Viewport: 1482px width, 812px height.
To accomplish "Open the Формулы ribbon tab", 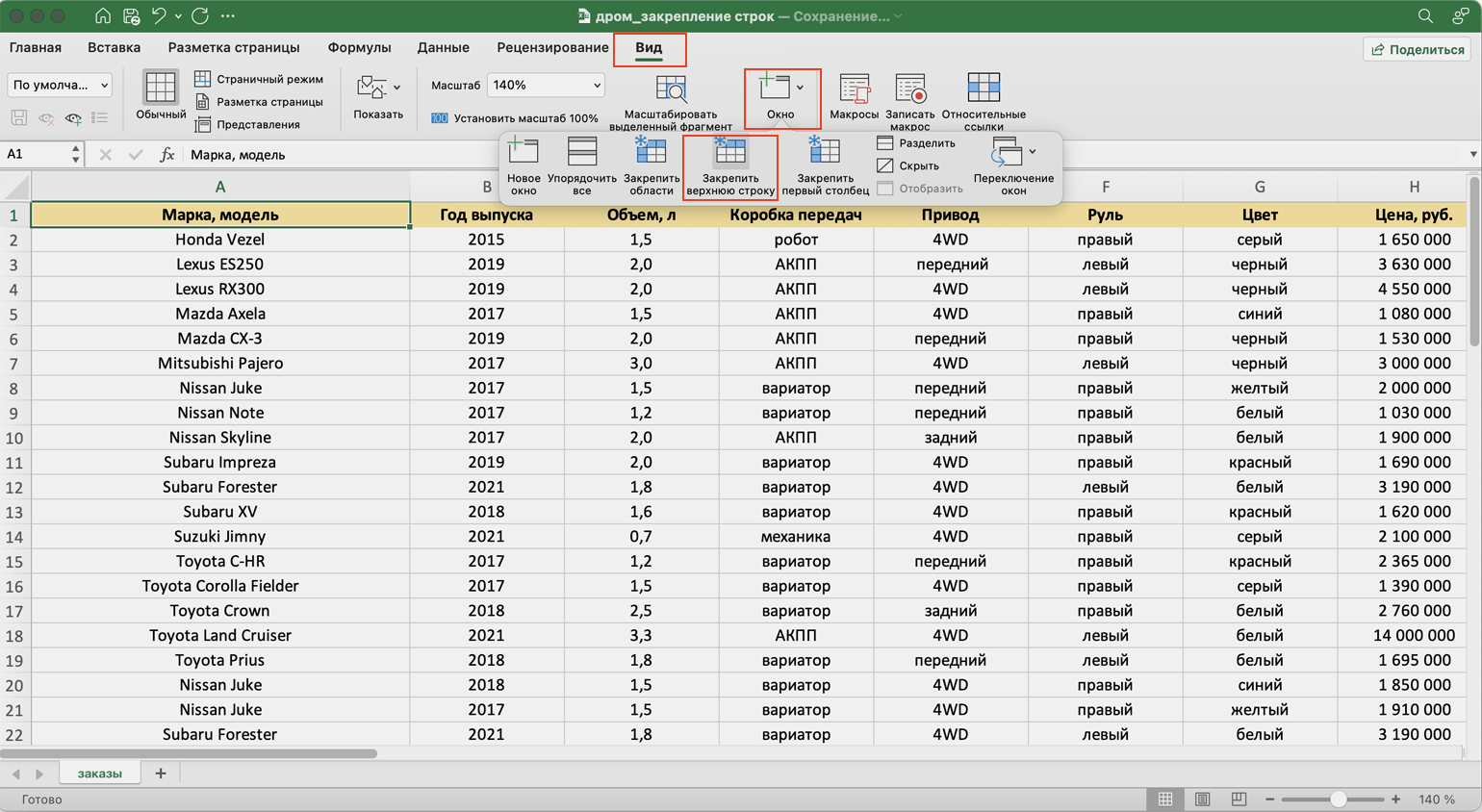I will (359, 47).
